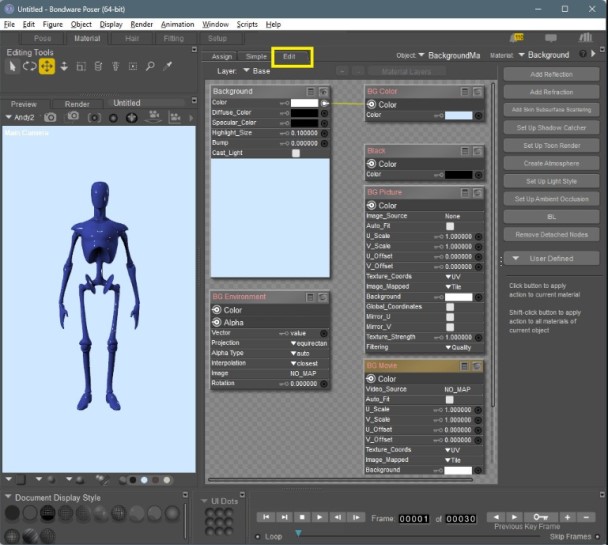Viewport: 608px width, 545px height.
Task: Click the Translate In/Out tool
Action: 64,66
